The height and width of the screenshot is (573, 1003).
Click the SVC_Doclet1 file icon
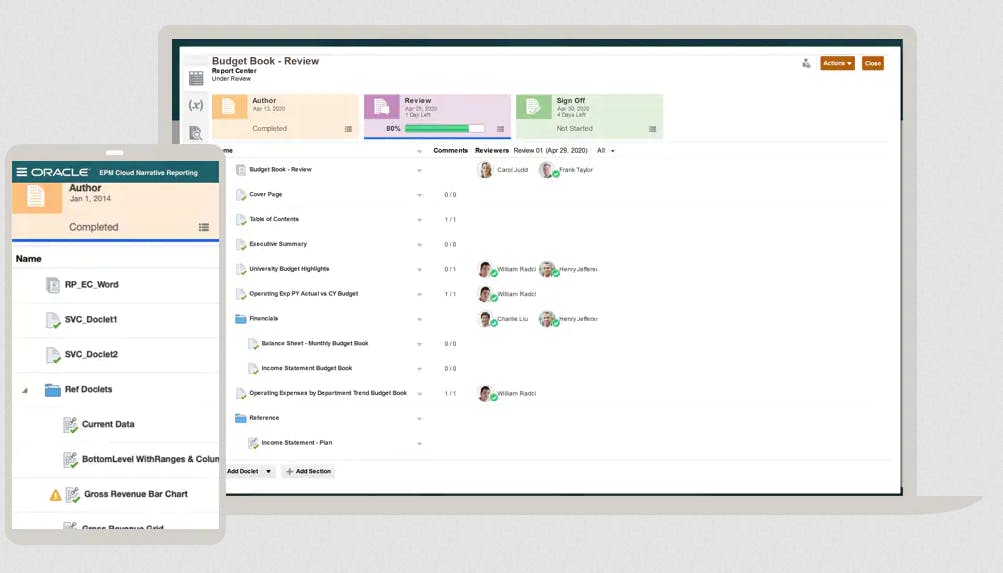point(52,320)
